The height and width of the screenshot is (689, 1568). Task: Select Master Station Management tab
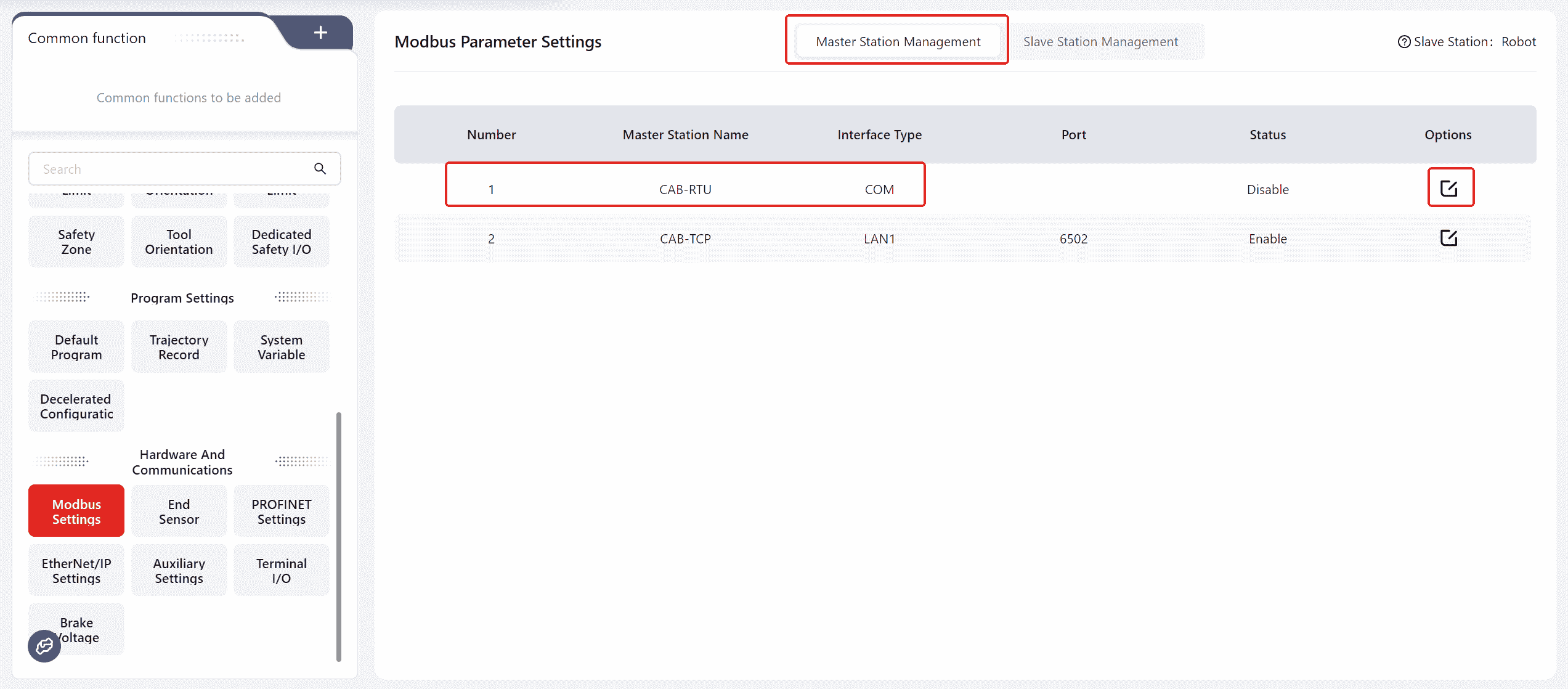tap(898, 42)
